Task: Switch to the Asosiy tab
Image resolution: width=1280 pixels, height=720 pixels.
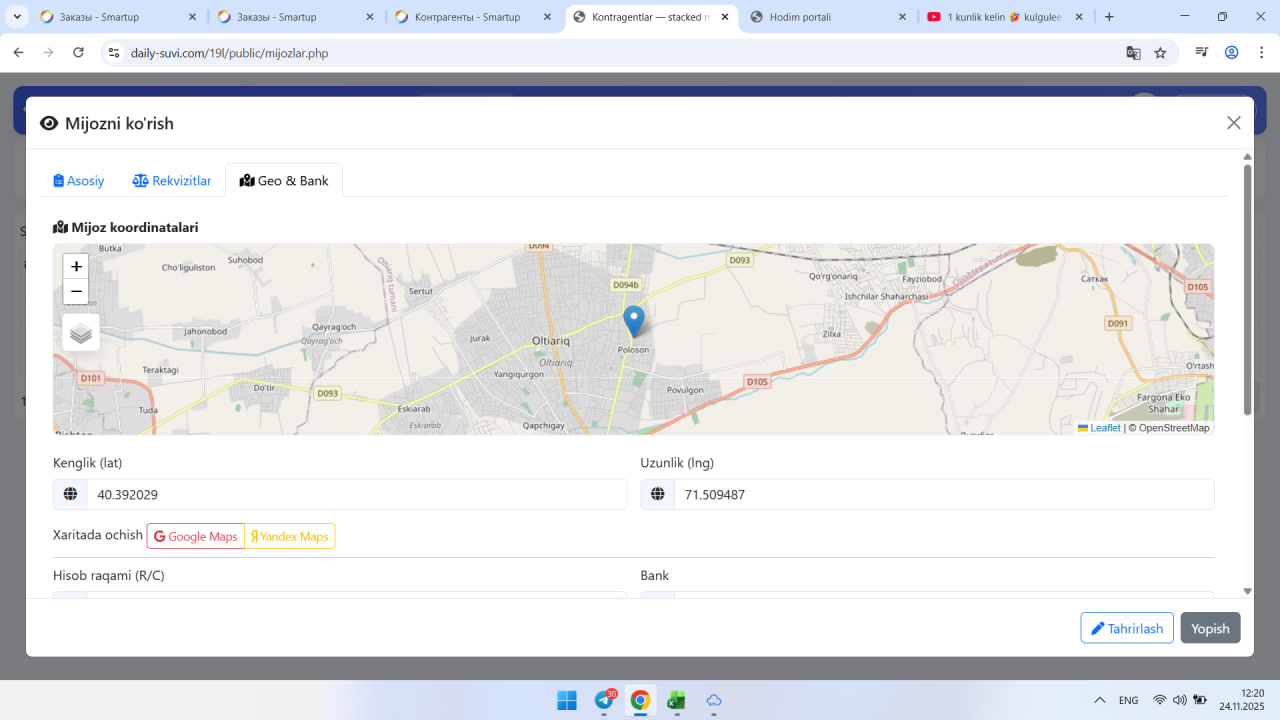Action: [79, 181]
